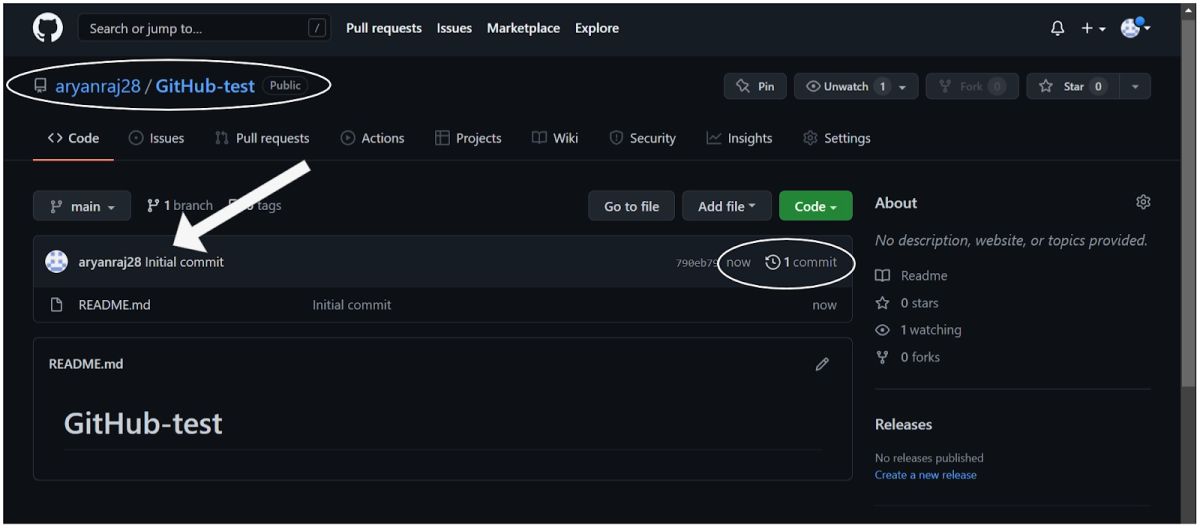Open the GitHub logo homepage
Viewport: 1200px width, 528px height.
[48, 28]
